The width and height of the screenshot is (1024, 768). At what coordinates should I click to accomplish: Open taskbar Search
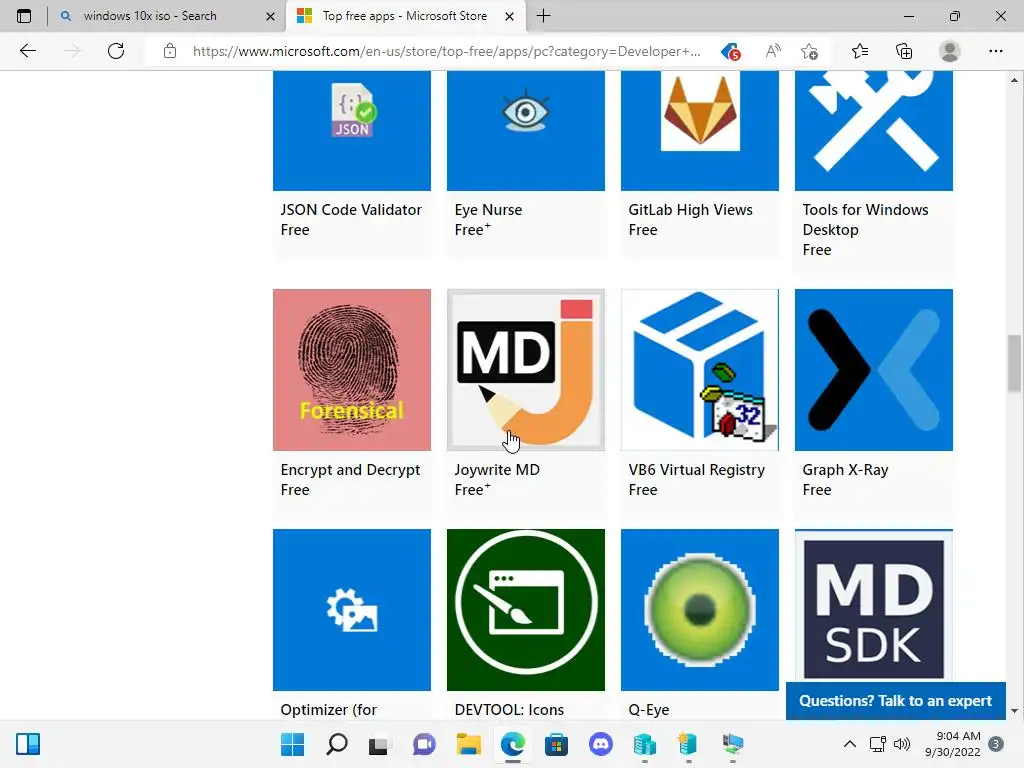pos(336,744)
